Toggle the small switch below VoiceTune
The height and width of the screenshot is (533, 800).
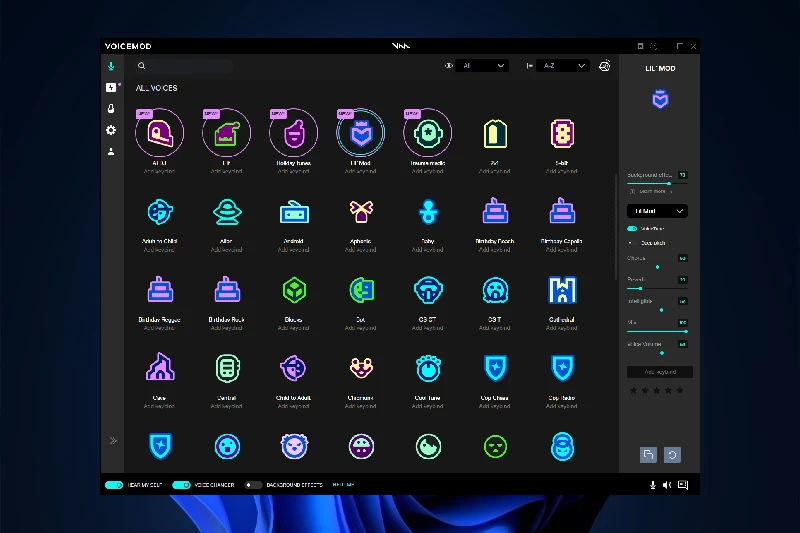point(632,243)
